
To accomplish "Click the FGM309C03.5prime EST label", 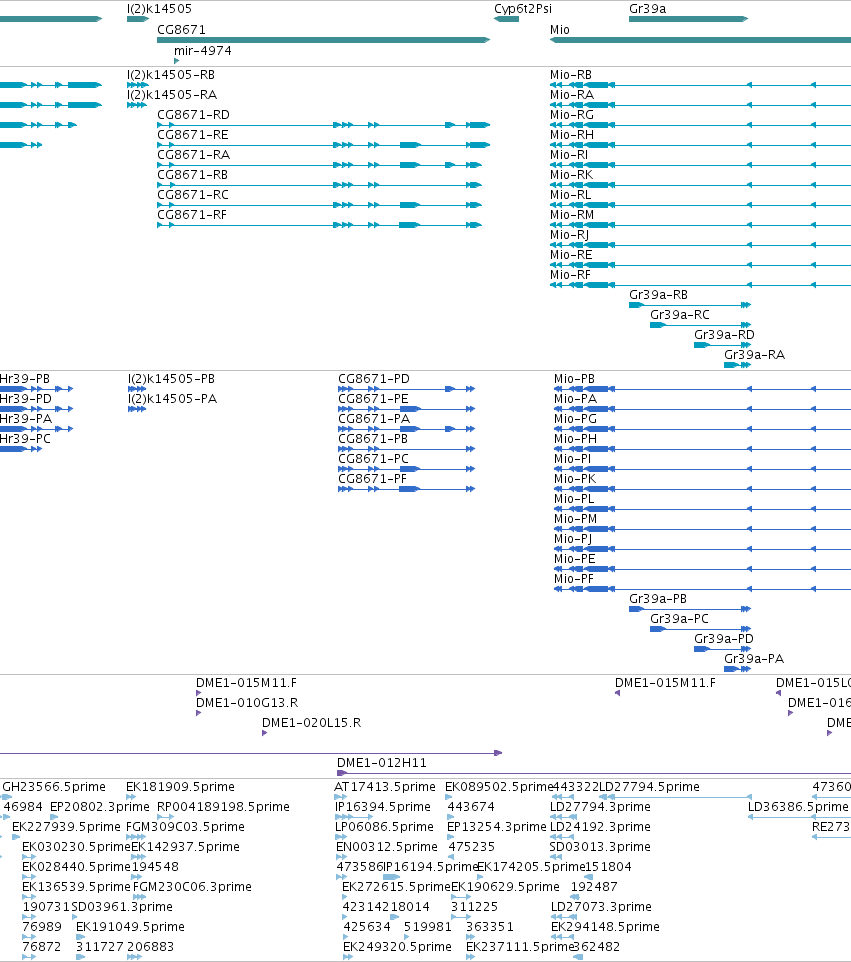I will [185, 827].
